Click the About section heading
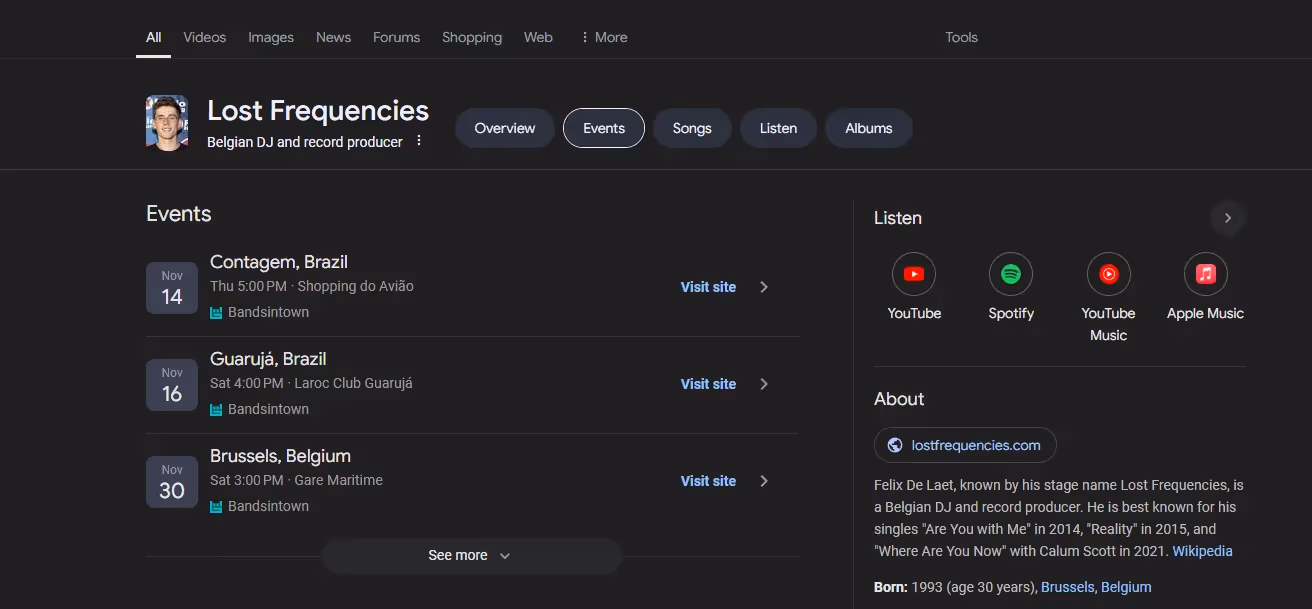Screen dimensions: 1312x609 [x=899, y=399]
